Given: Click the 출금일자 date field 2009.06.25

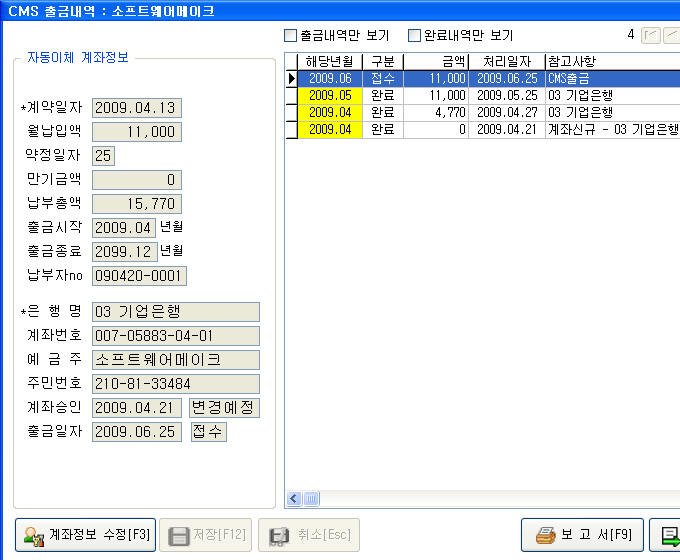Looking at the screenshot, I should point(137,432).
